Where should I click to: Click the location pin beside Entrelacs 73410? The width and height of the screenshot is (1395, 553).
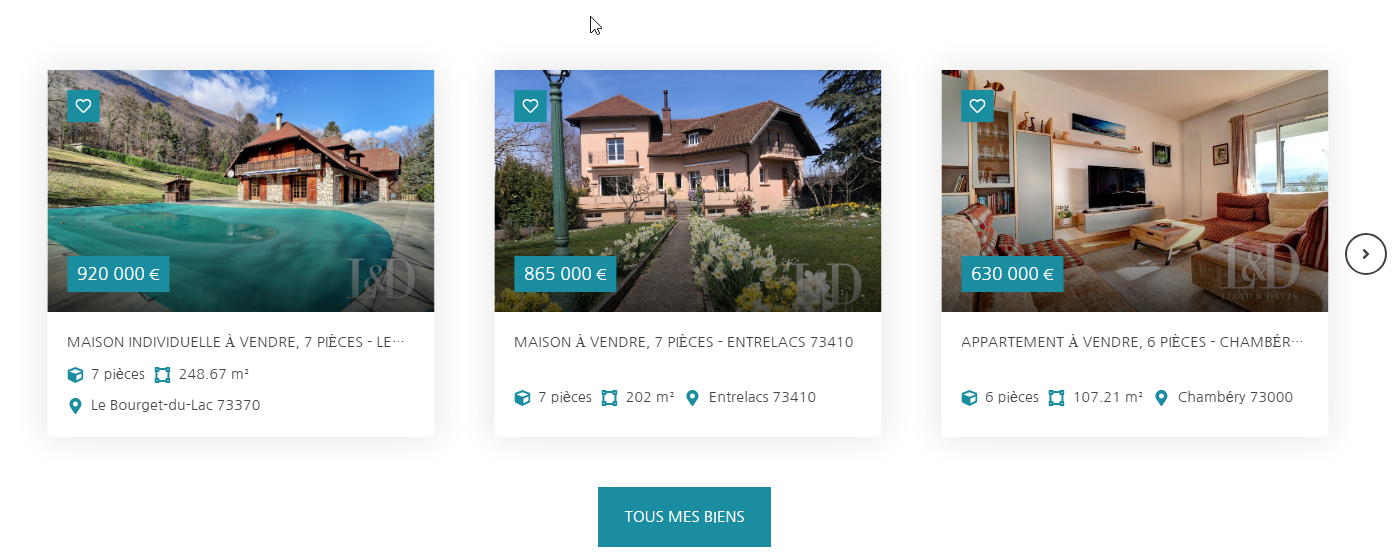tap(692, 398)
